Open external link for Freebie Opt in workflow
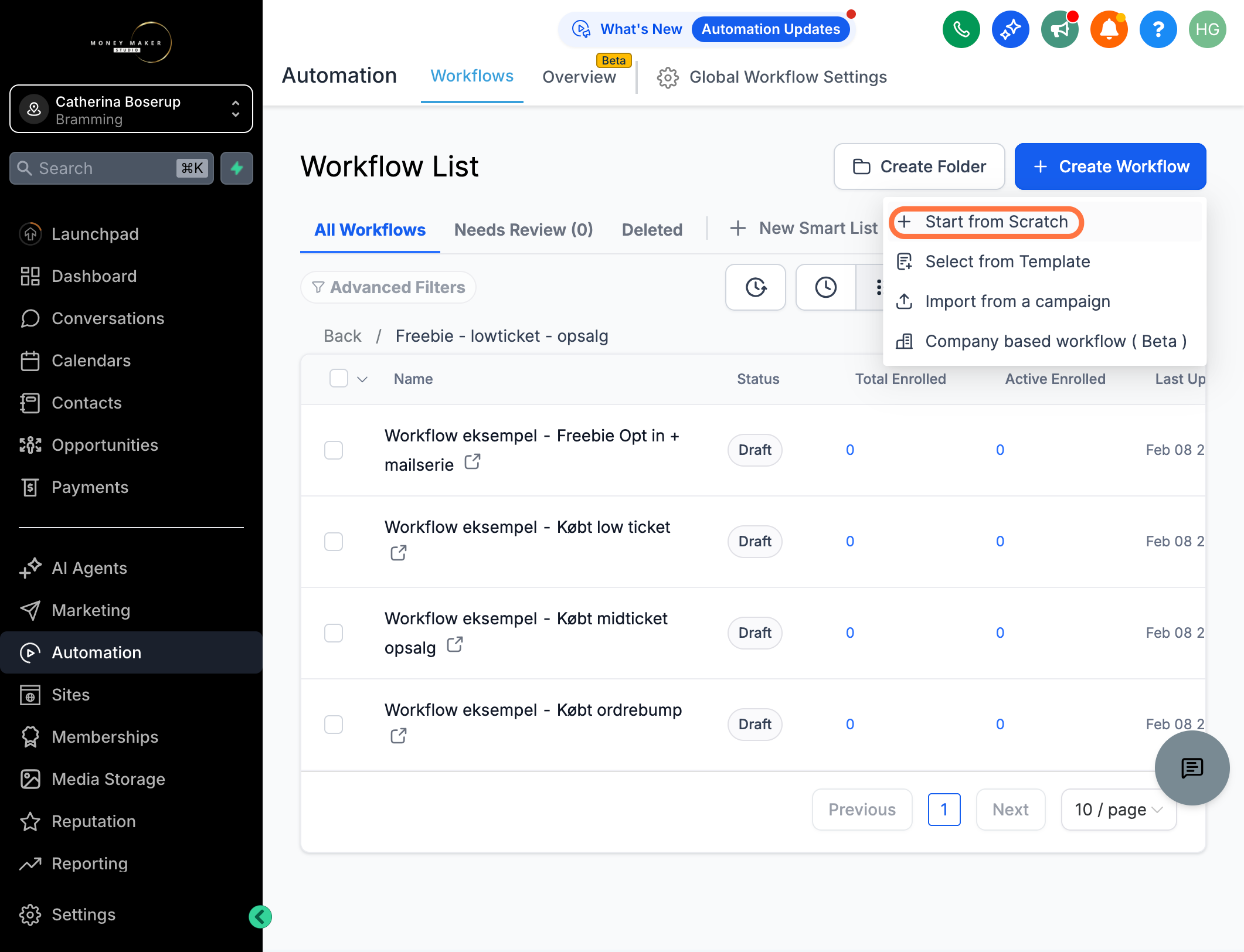The width and height of the screenshot is (1244, 952). (473, 462)
